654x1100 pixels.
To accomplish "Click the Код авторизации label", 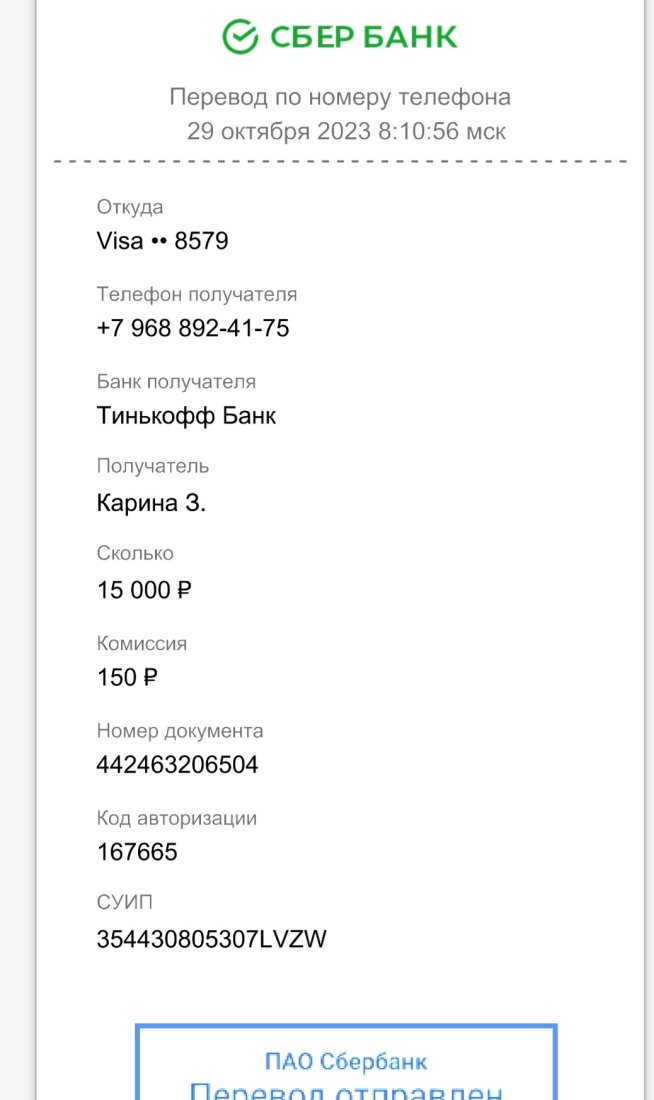I will click(x=177, y=819).
